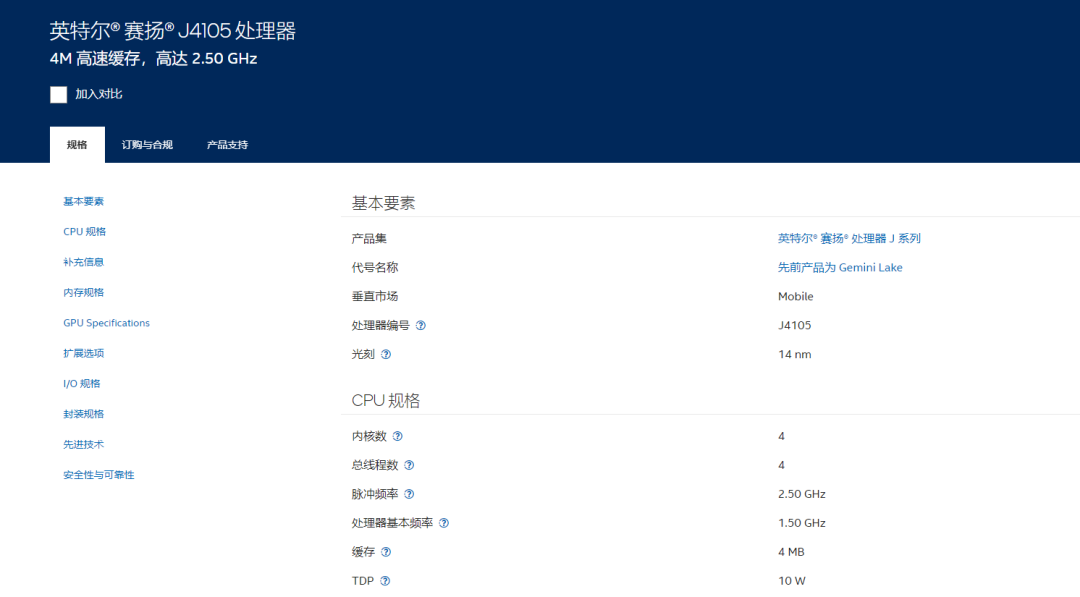
Task: Check the 加入对比 checkbox
Action: [x=59, y=94]
